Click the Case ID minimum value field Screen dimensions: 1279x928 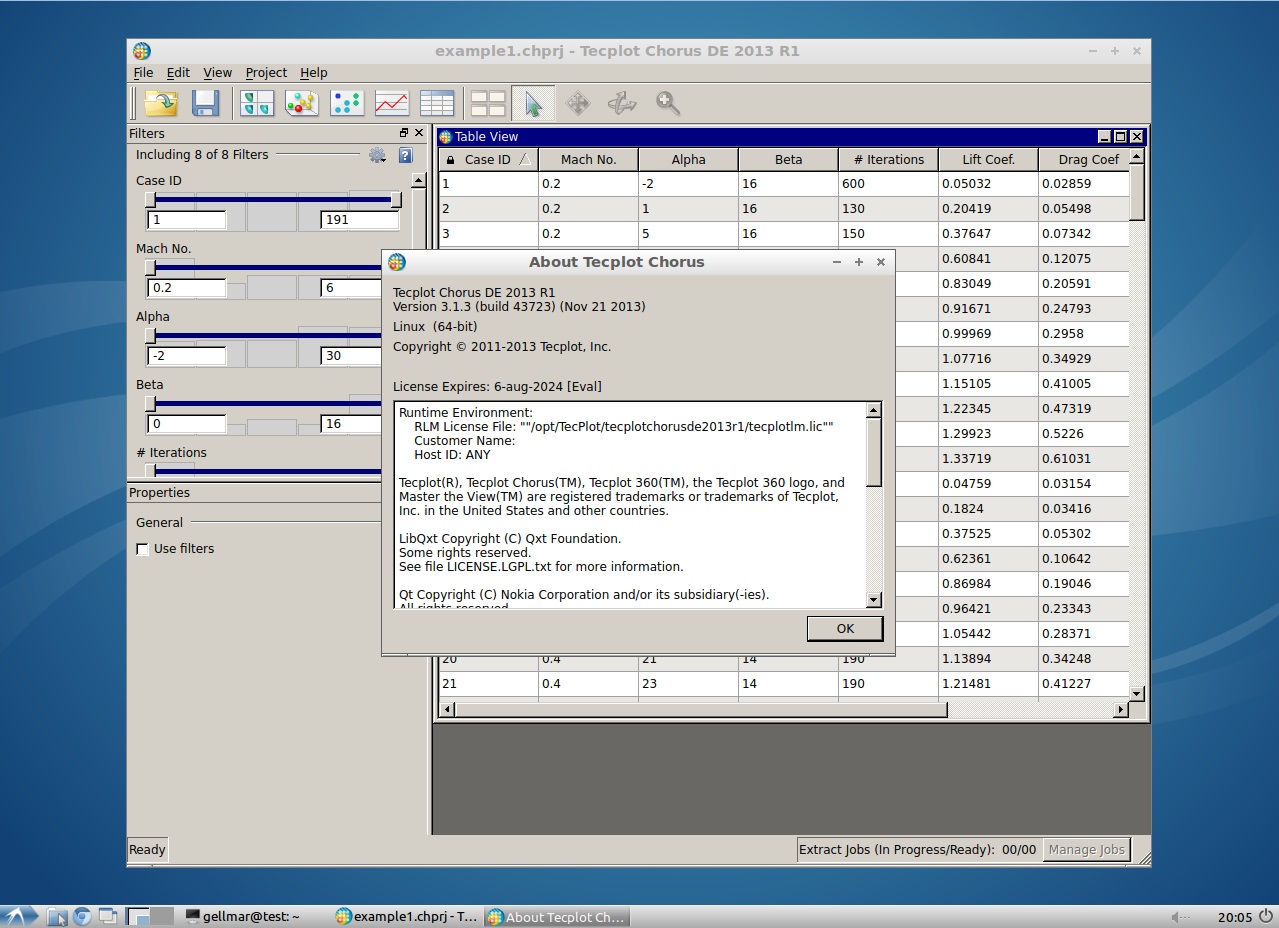point(187,220)
